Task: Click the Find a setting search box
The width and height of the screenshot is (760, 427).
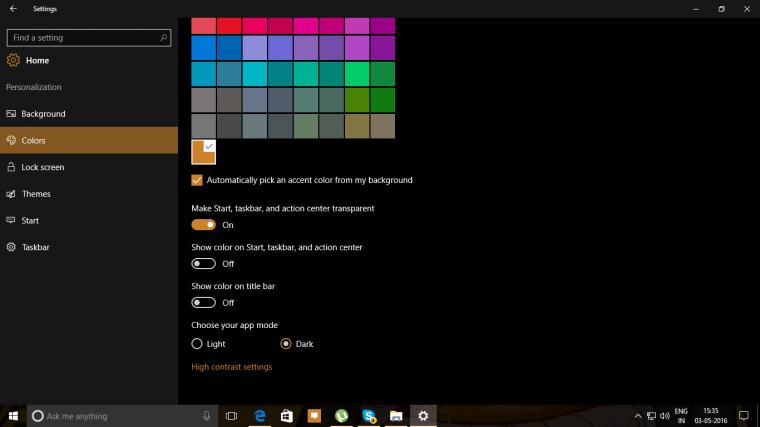Action: point(89,38)
